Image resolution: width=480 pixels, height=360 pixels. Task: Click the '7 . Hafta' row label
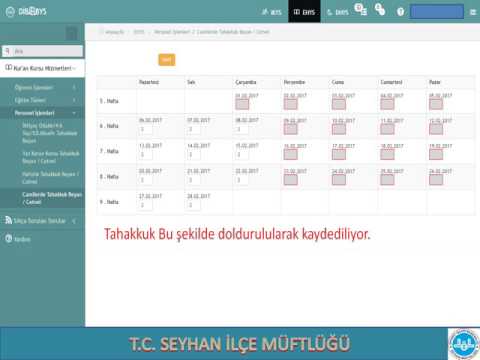[x=109, y=151]
